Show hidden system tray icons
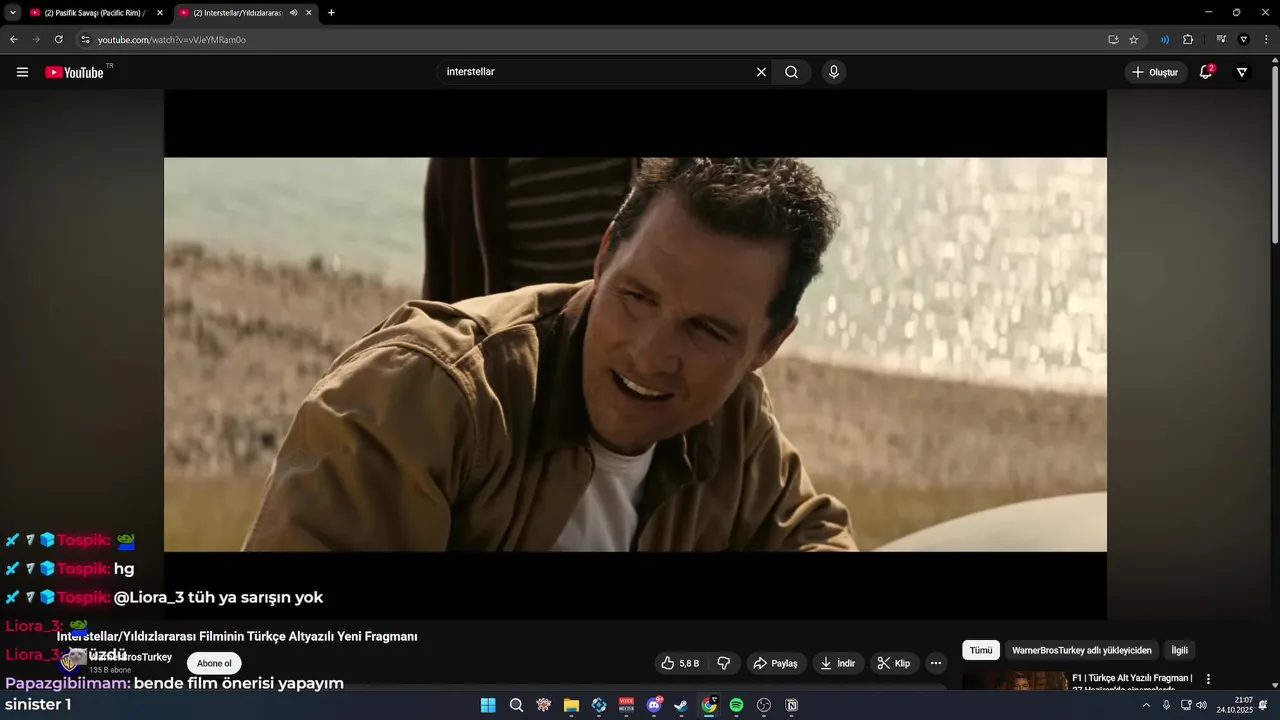Screen dimensions: 1280x720 [1146, 705]
